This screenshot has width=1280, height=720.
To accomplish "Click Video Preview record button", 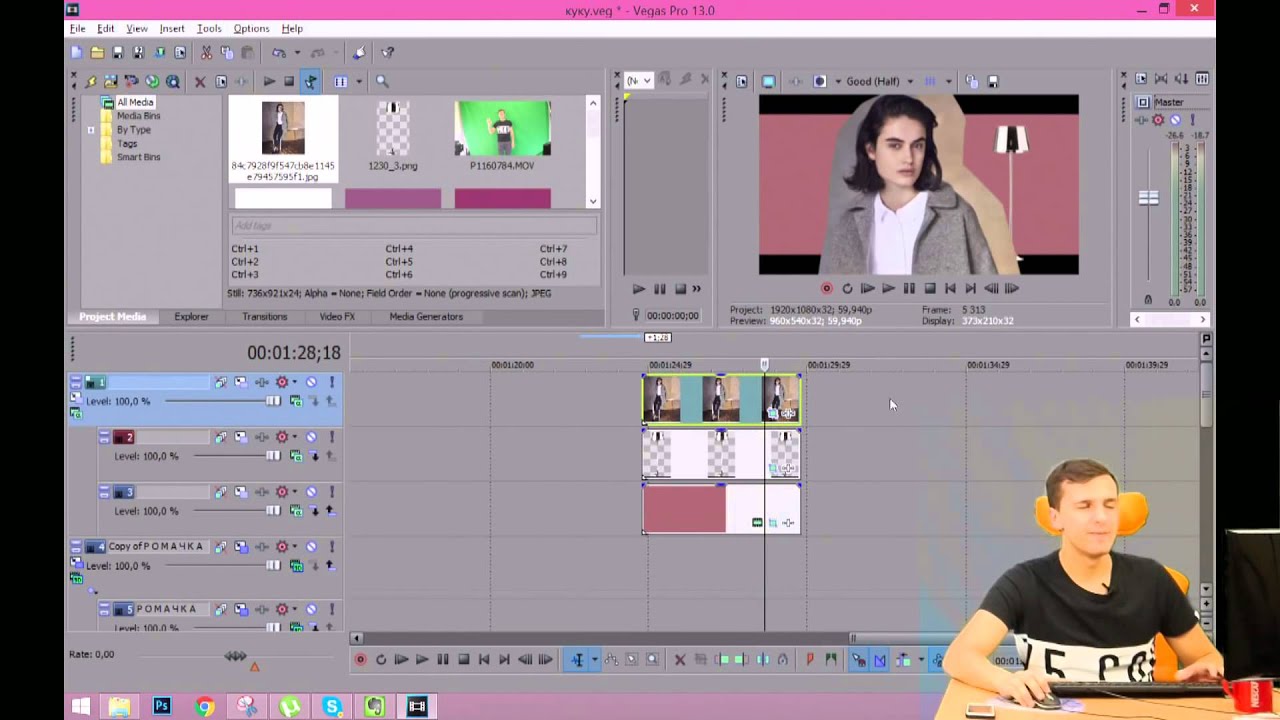I will (x=826, y=288).
